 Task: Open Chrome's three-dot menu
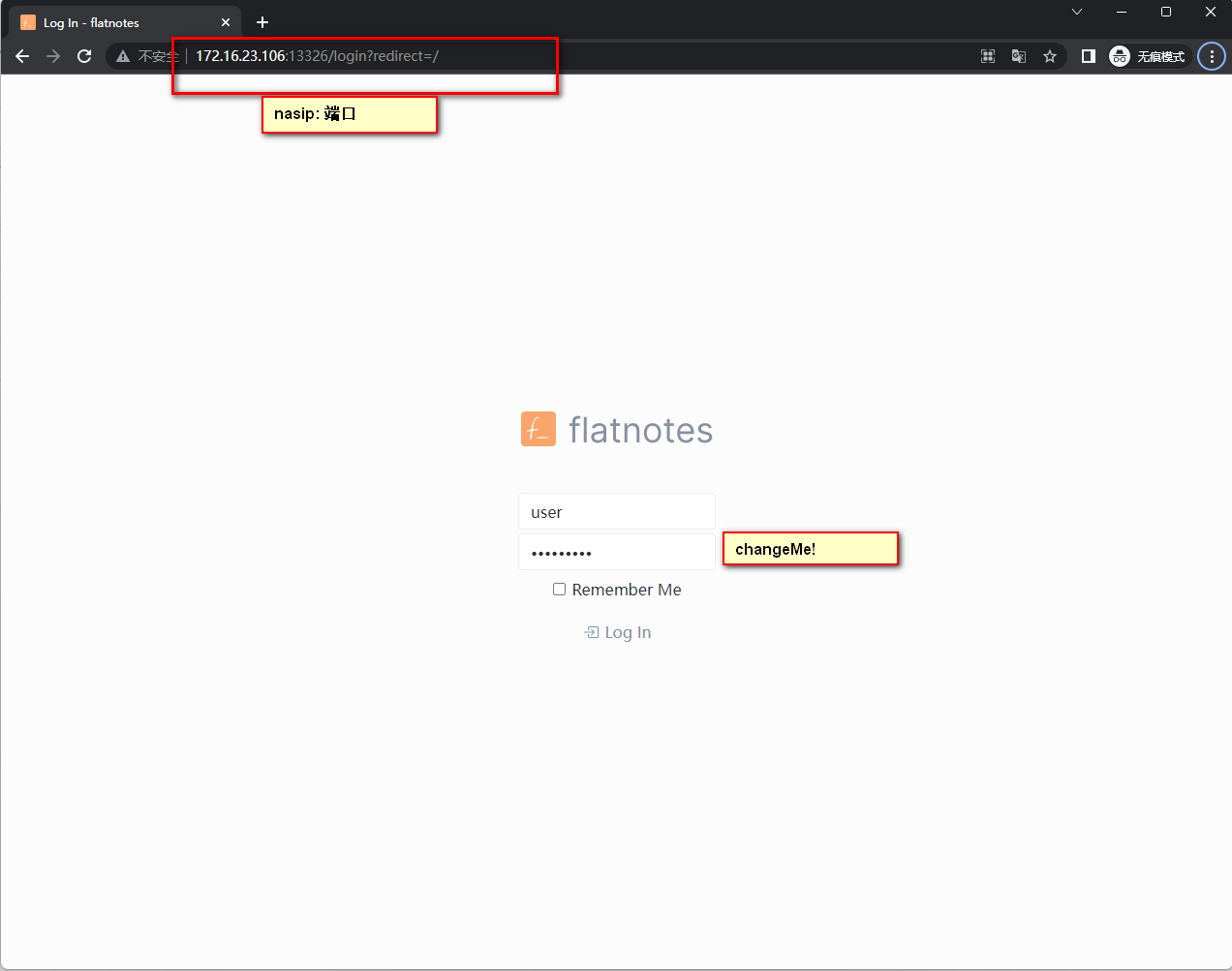(1212, 56)
